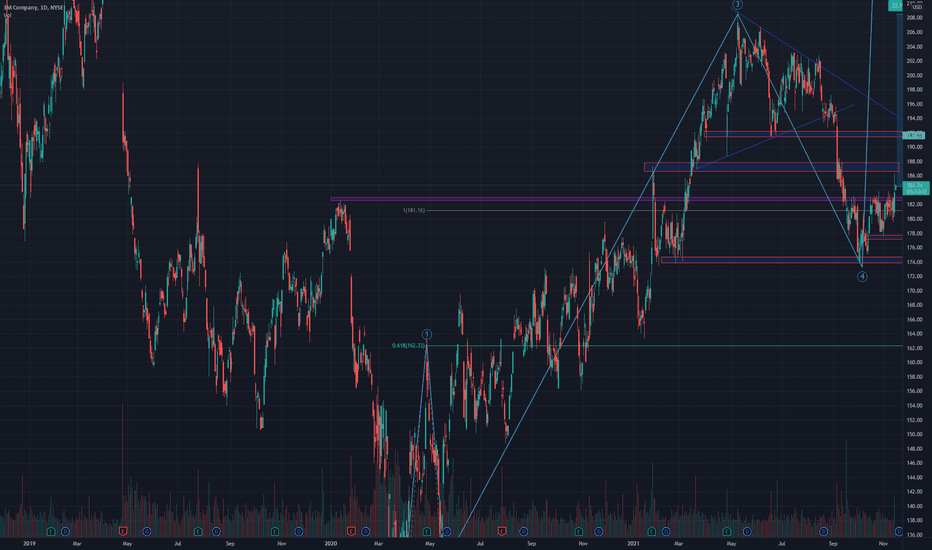932x550 pixels.
Task: Show the earnings marker before Nov 2019
Action: (275, 531)
